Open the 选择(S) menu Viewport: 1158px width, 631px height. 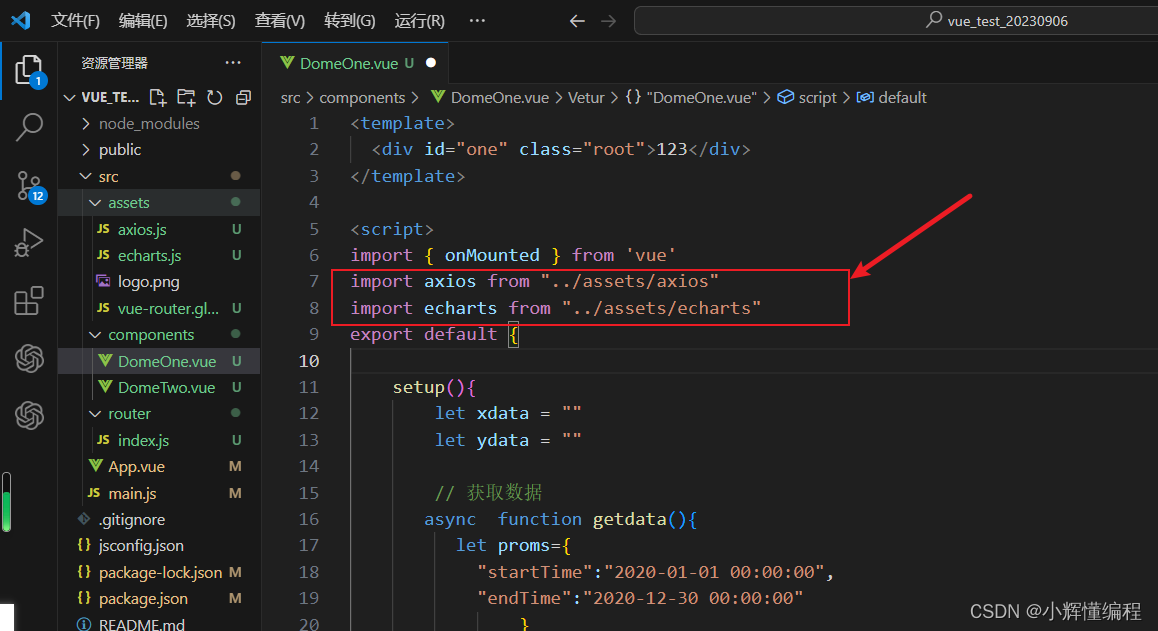pos(211,21)
